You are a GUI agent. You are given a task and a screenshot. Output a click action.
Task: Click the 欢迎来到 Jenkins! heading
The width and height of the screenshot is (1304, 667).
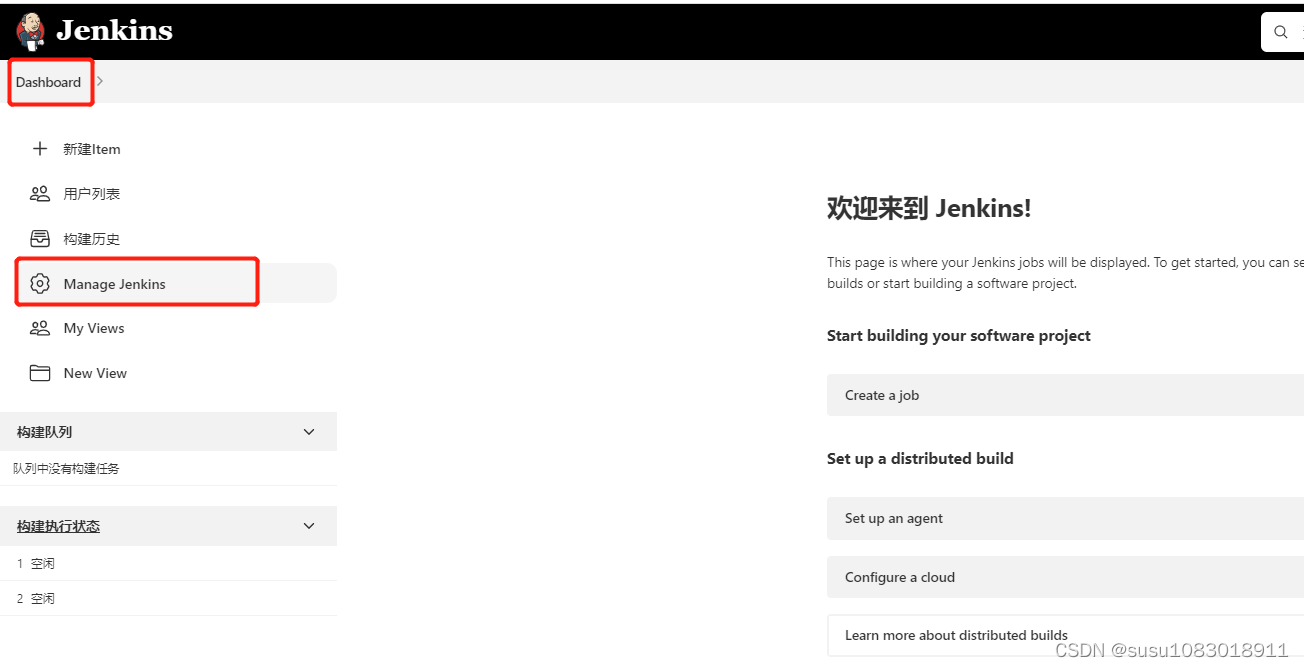coord(929,208)
